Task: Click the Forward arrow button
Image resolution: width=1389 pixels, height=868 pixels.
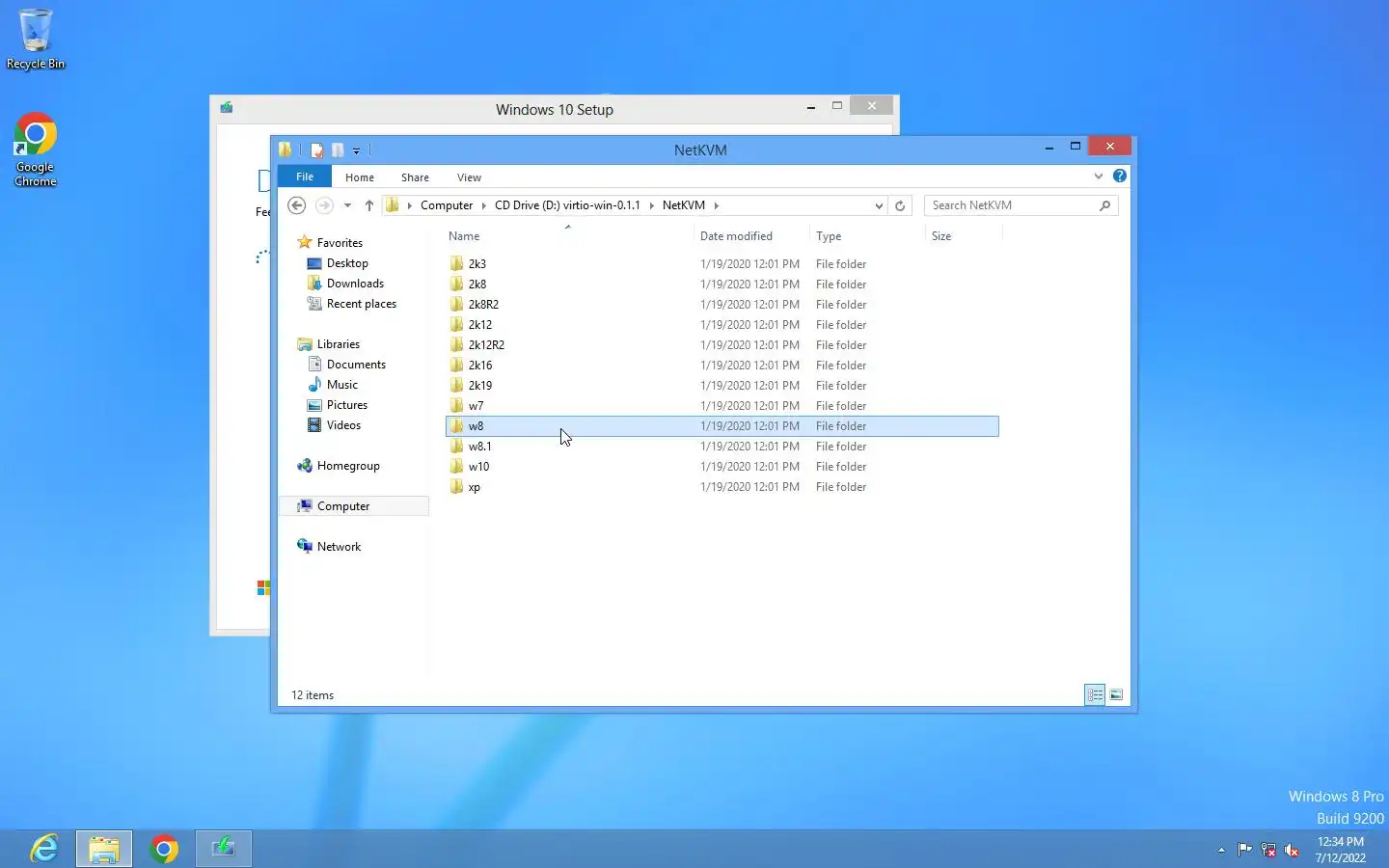Action: 324,205
